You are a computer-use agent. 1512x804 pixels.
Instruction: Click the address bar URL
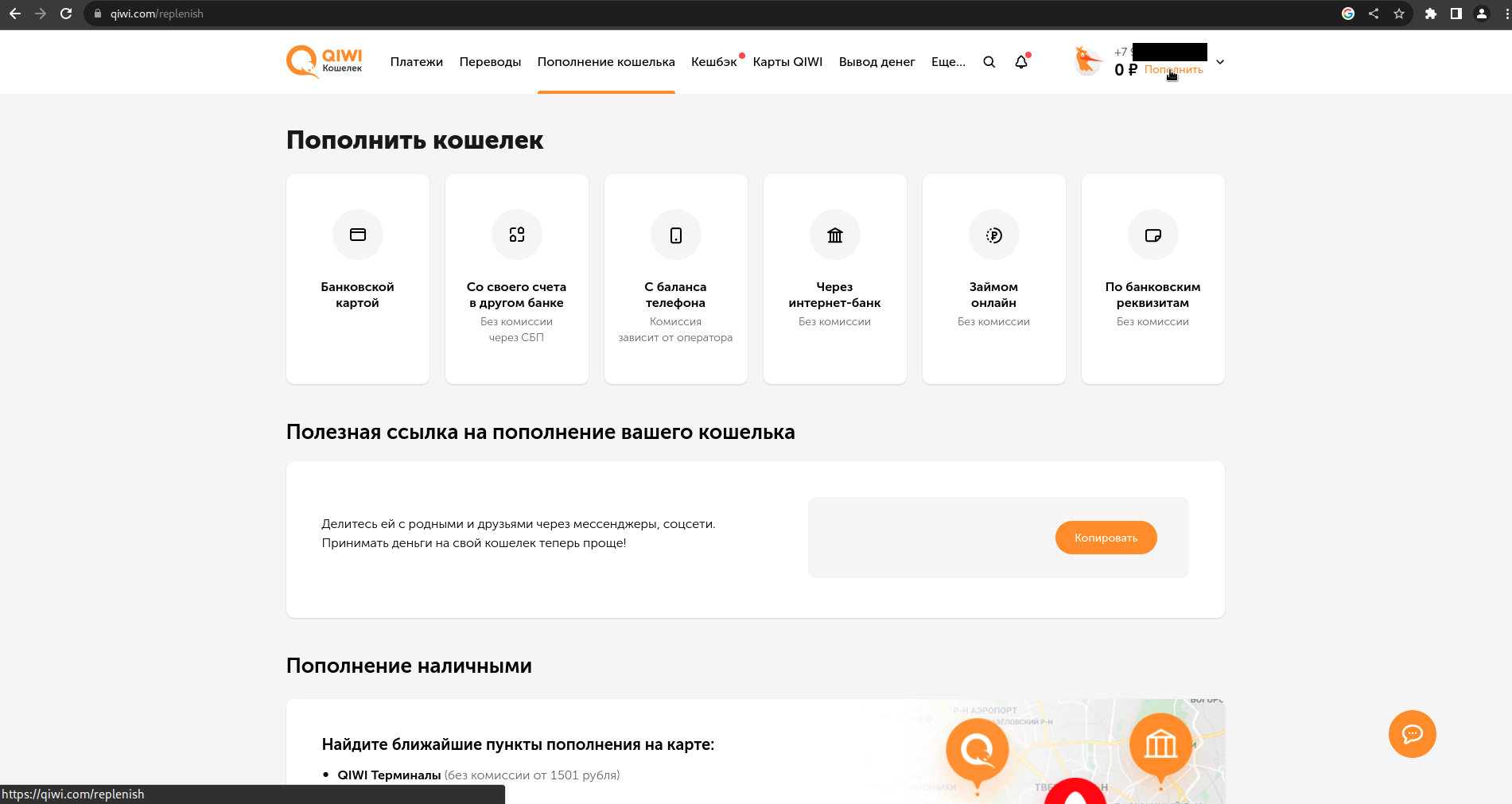click(x=157, y=14)
